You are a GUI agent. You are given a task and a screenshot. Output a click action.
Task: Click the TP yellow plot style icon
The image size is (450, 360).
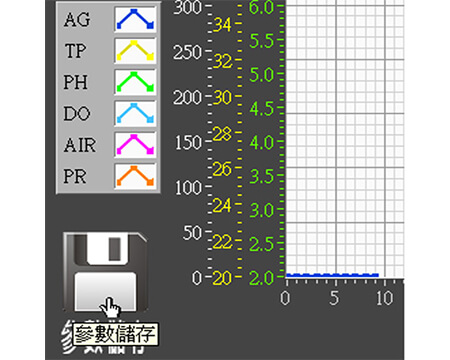pos(135,51)
